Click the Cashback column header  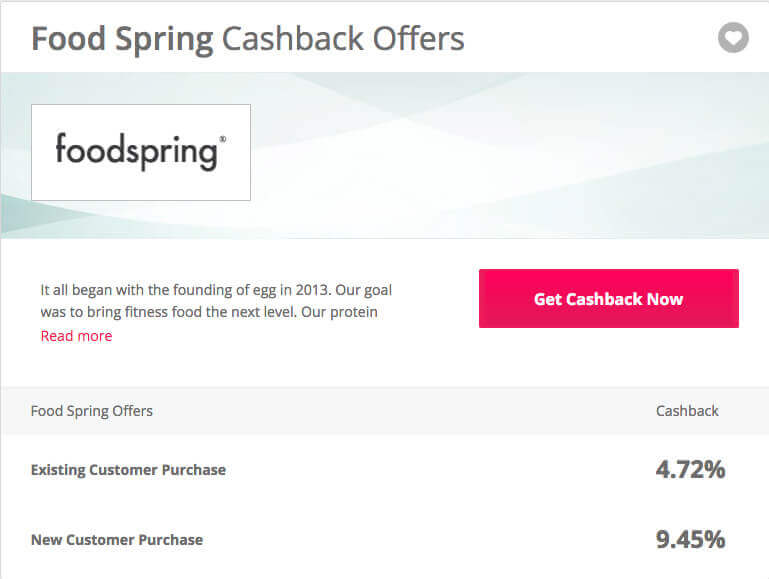click(687, 411)
